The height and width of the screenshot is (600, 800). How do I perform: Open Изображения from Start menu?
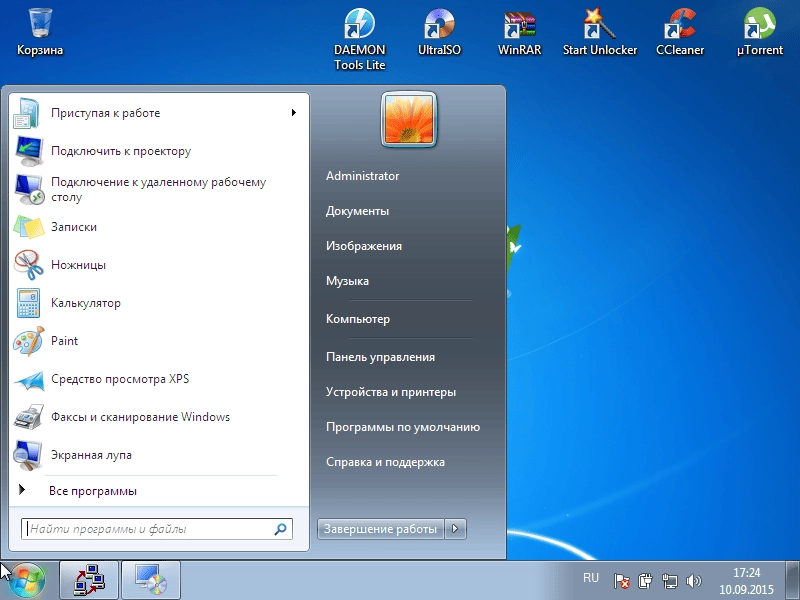tap(364, 246)
